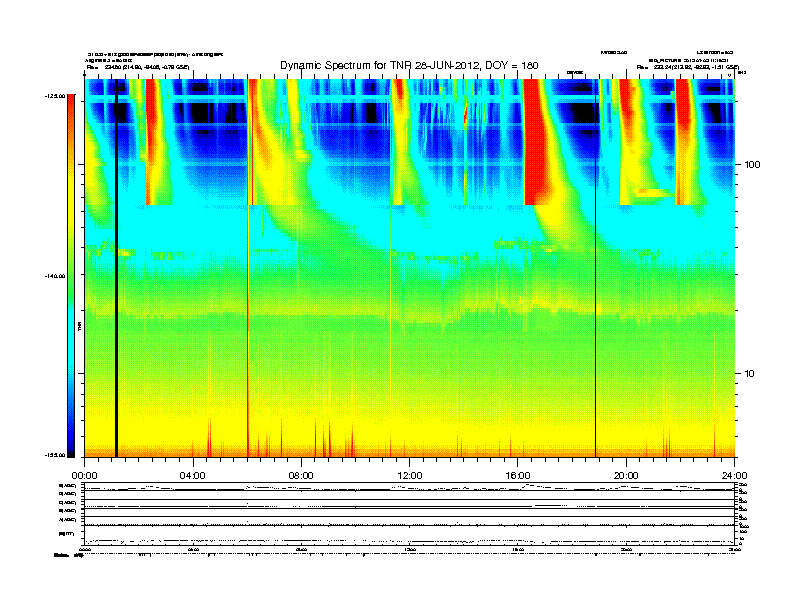Click the '00:00' time axis label
Viewport: 792px width, 612px height.
84,476
